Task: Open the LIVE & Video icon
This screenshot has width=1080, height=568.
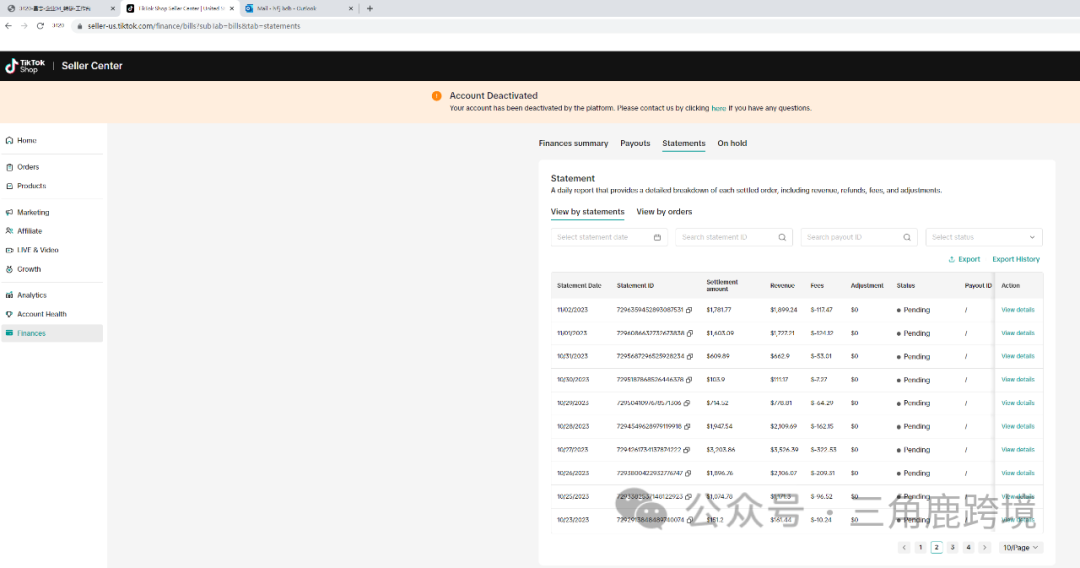Action: pos(10,250)
